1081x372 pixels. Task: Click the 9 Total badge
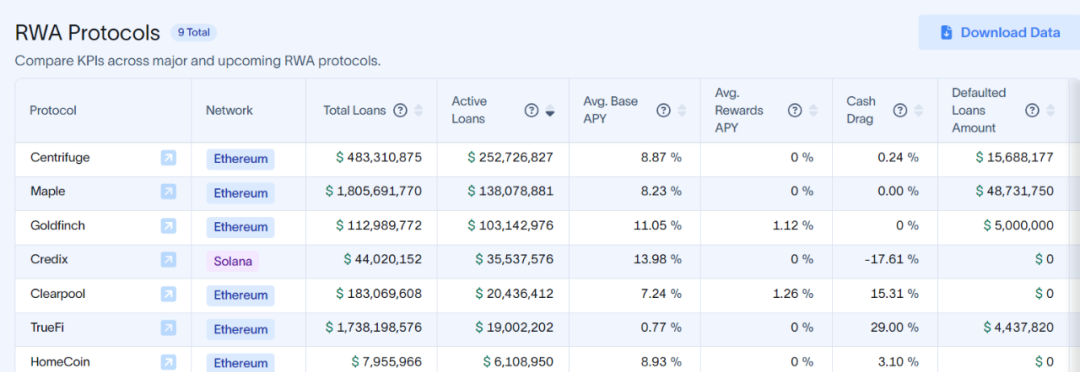coord(194,32)
